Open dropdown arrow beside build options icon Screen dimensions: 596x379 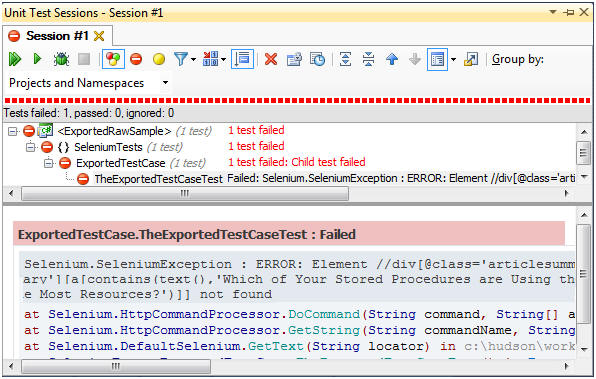tap(224, 59)
